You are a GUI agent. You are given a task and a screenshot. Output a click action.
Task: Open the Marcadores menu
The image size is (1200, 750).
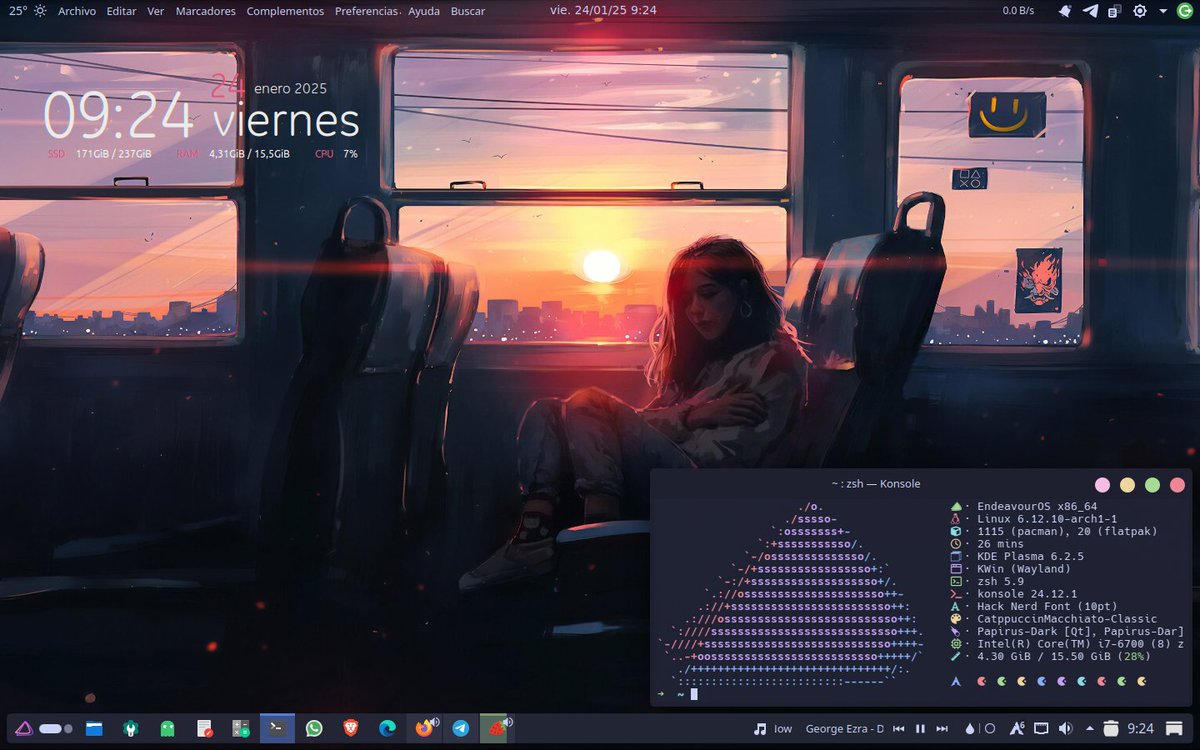(205, 11)
